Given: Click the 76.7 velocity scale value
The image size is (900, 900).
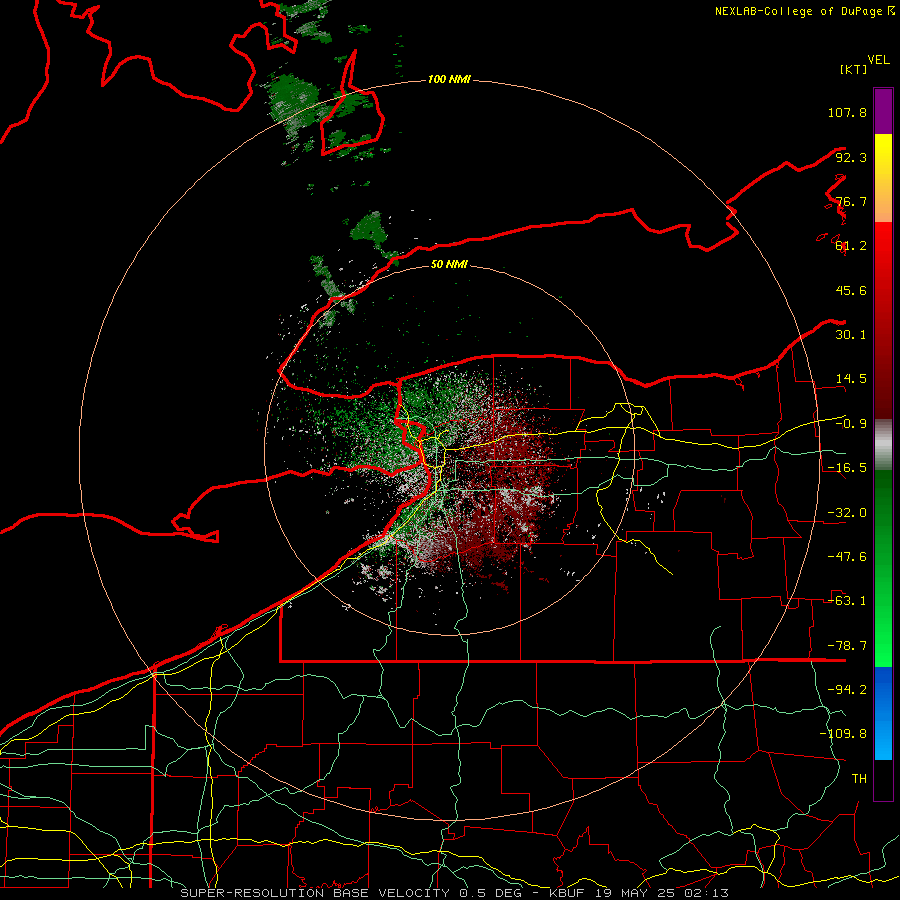Looking at the screenshot, I should point(851,201).
